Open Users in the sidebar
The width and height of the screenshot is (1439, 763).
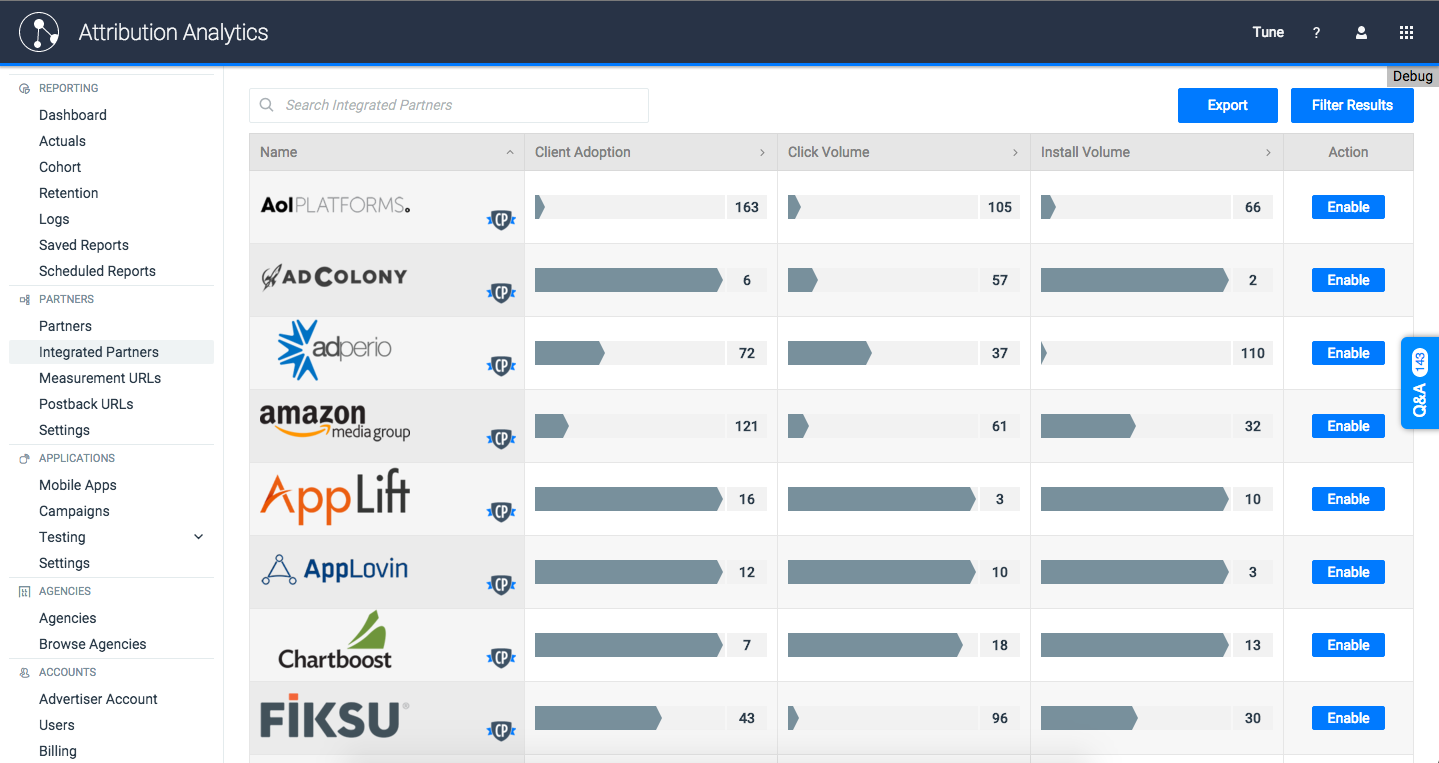[57, 725]
